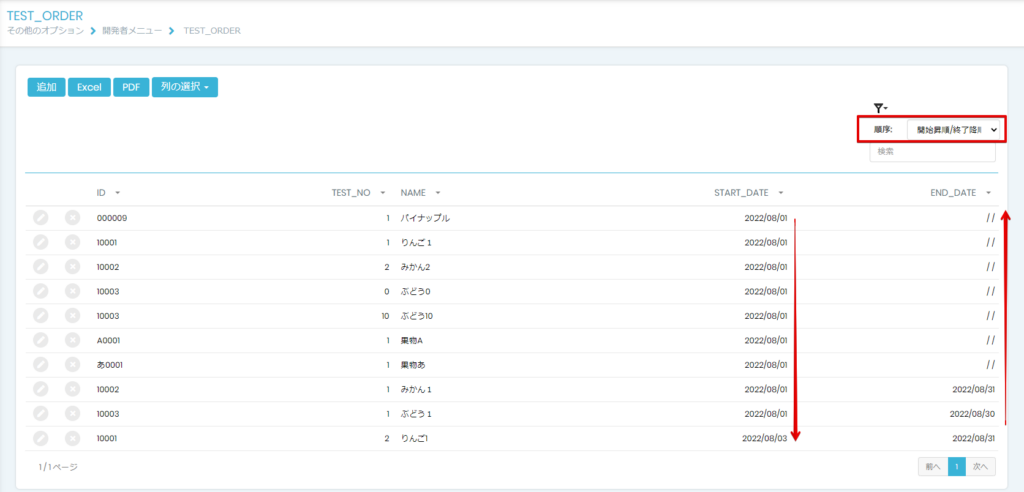Open the END_DATE column header arrow
Viewport: 1024px width, 492px height.
point(989,193)
